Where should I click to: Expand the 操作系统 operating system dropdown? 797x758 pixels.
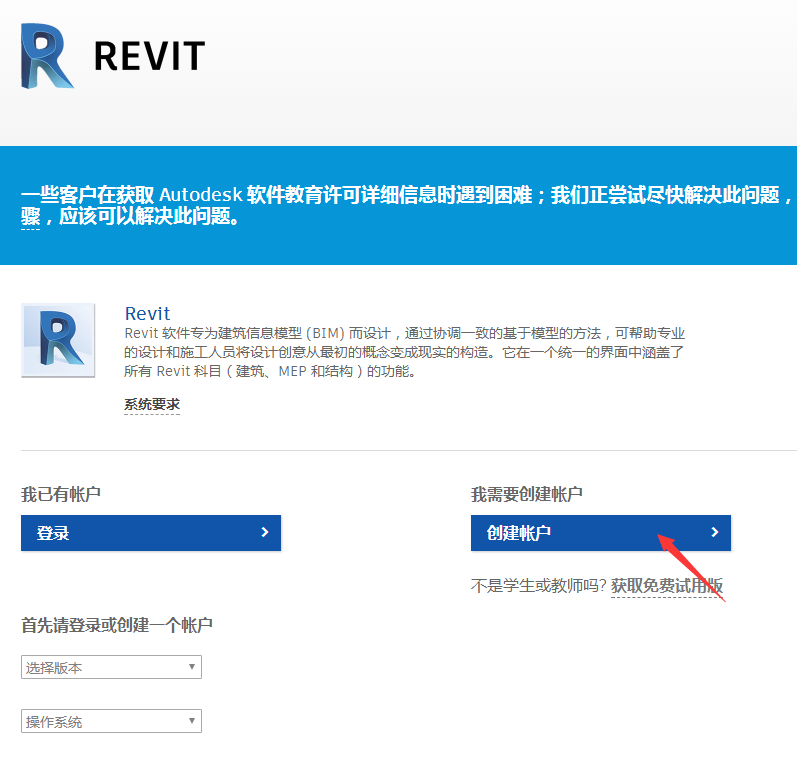[x=111, y=721]
